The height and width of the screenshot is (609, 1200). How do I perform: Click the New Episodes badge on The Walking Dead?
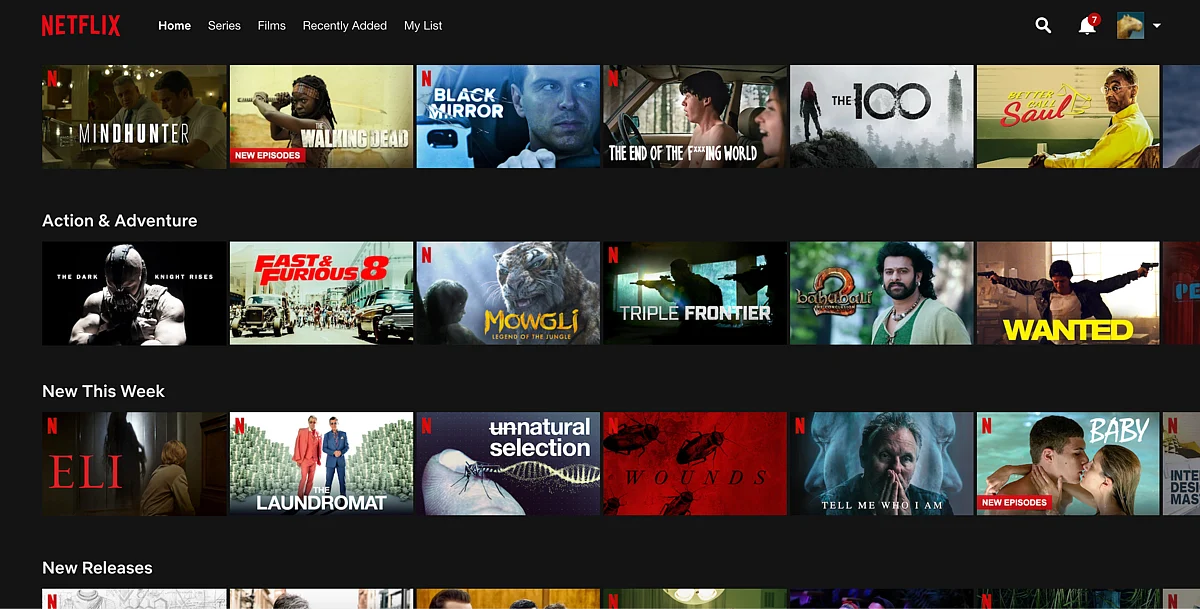(267, 156)
